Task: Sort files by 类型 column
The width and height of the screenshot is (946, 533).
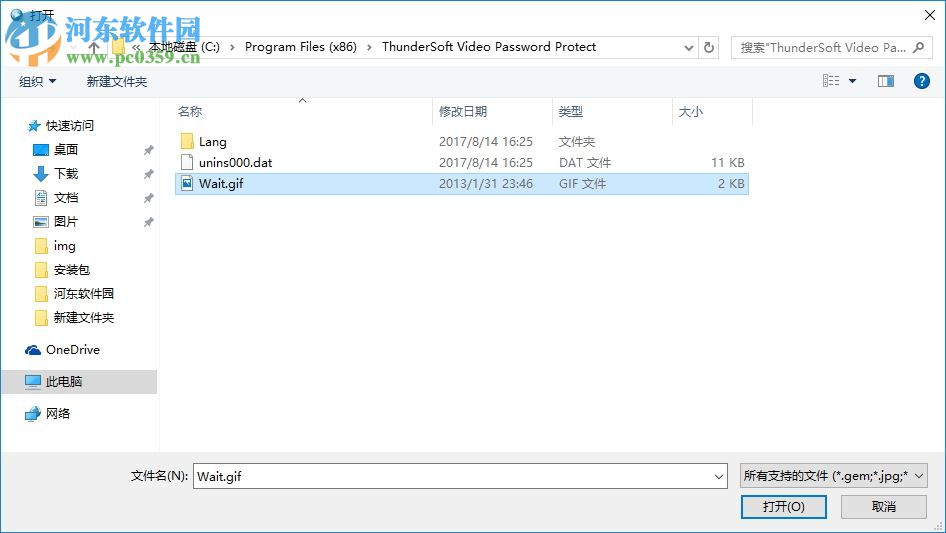Action: click(x=570, y=112)
